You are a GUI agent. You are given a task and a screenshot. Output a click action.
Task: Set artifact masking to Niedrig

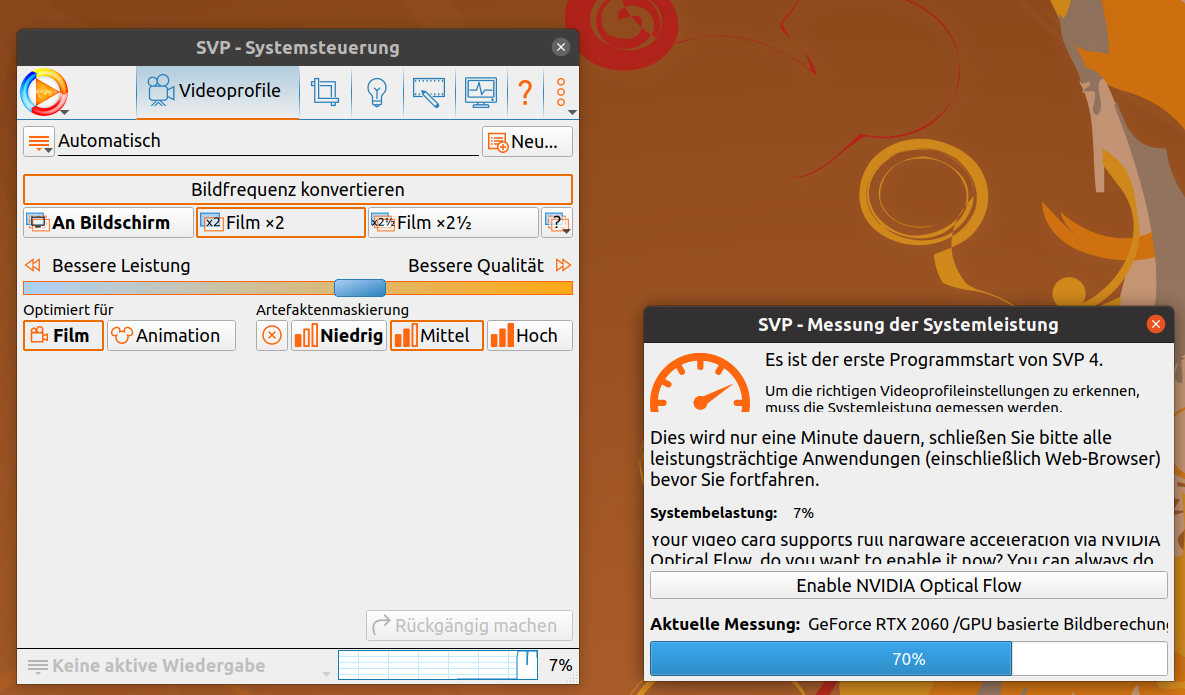pos(338,336)
